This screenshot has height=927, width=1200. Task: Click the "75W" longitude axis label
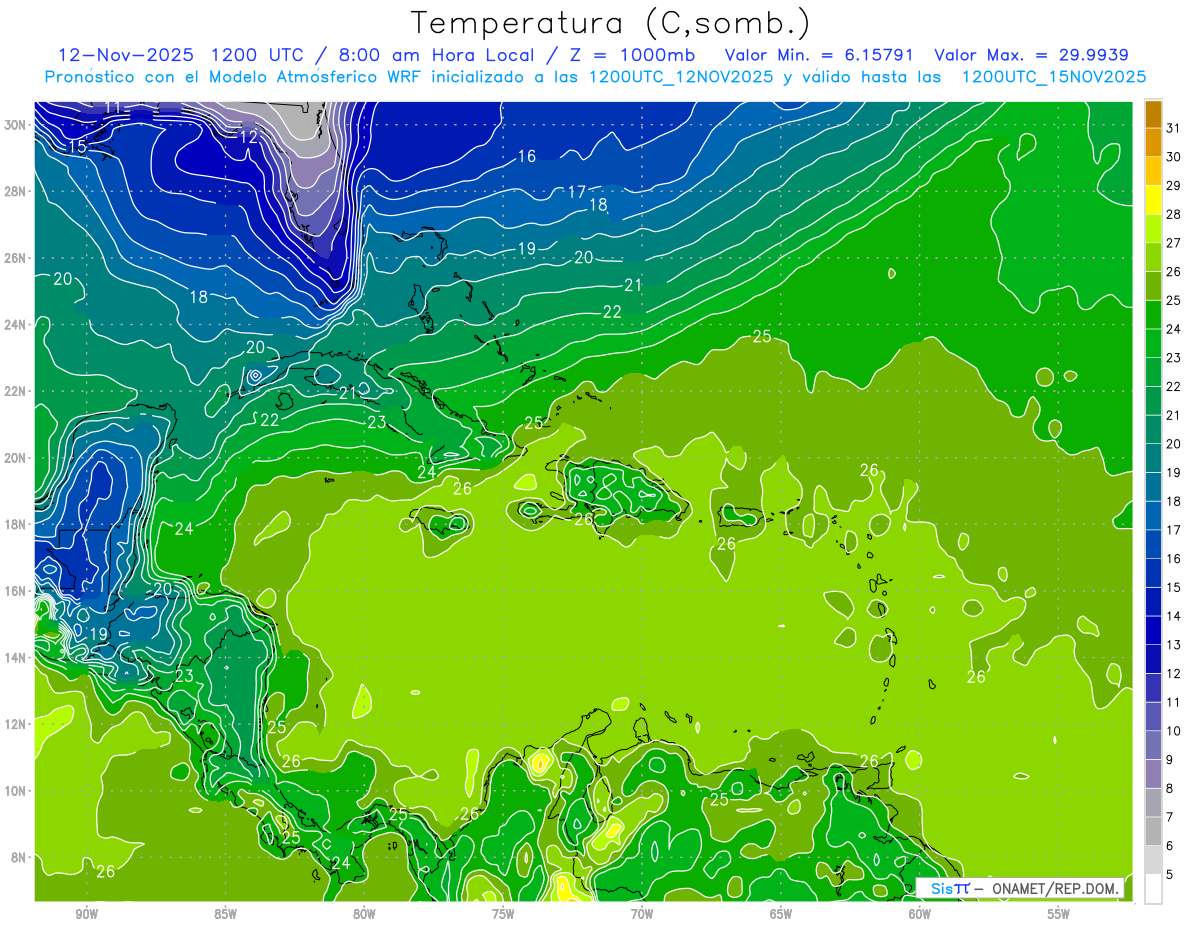point(503,913)
